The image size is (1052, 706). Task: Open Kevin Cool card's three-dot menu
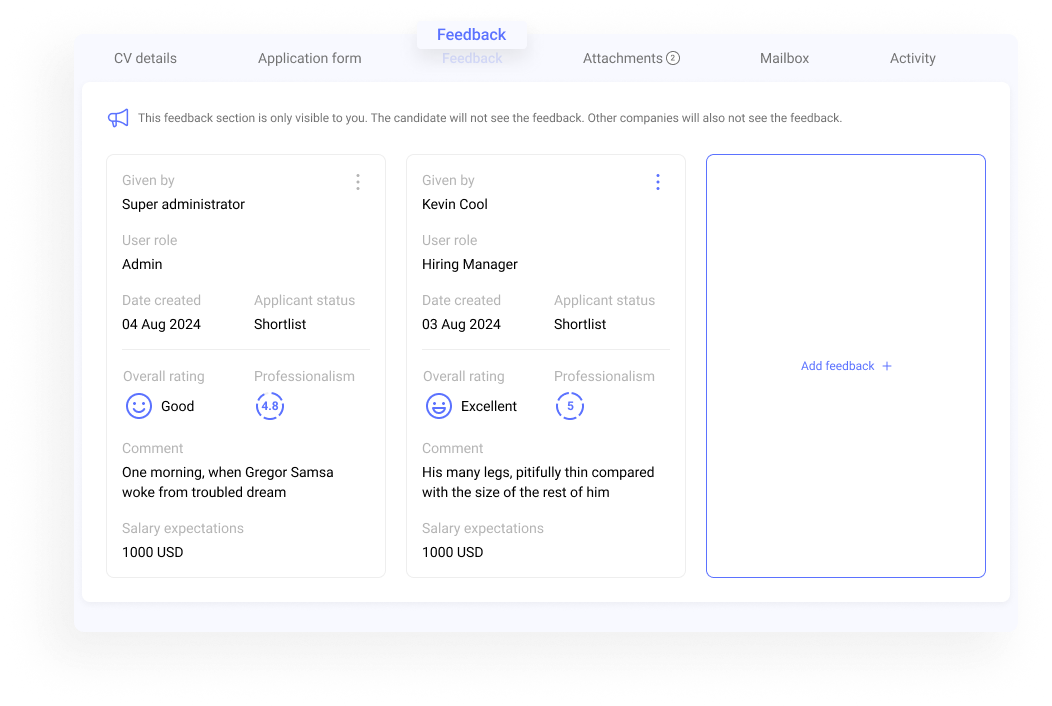pos(657,182)
